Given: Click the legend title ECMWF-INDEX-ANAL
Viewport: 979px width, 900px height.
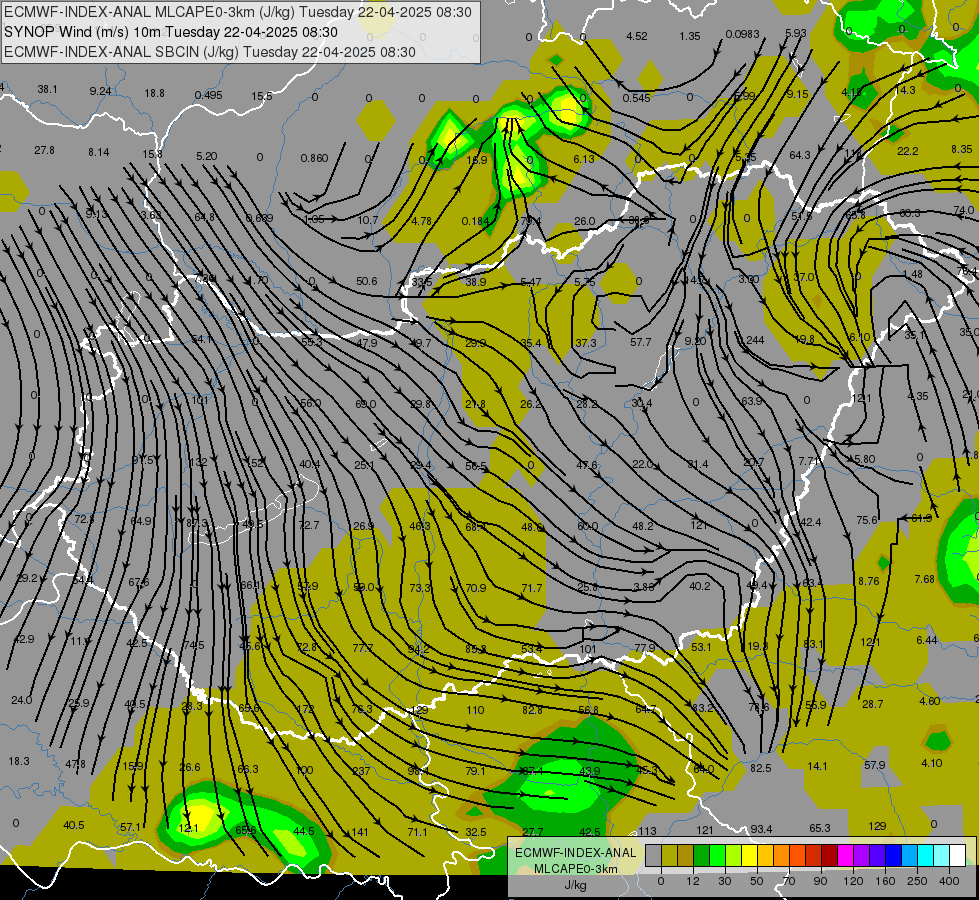Looking at the screenshot, I should [575, 853].
